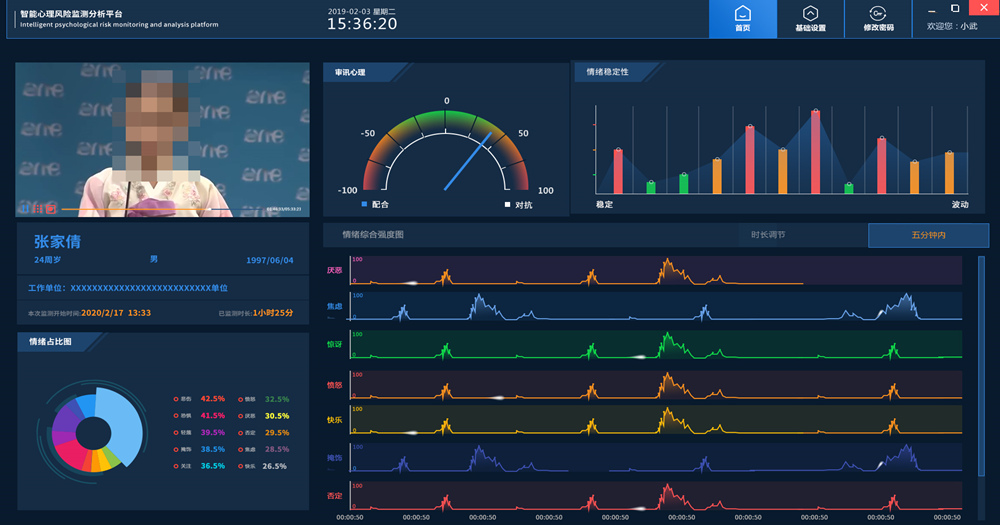This screenshot has height=525, width=1000.
Task: Click the white 对抗 legend square
Action: click(507, 205)
